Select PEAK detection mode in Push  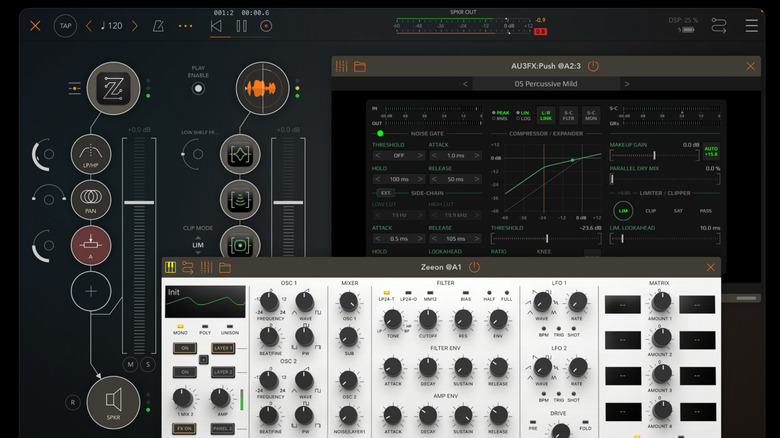coord(500,113)
